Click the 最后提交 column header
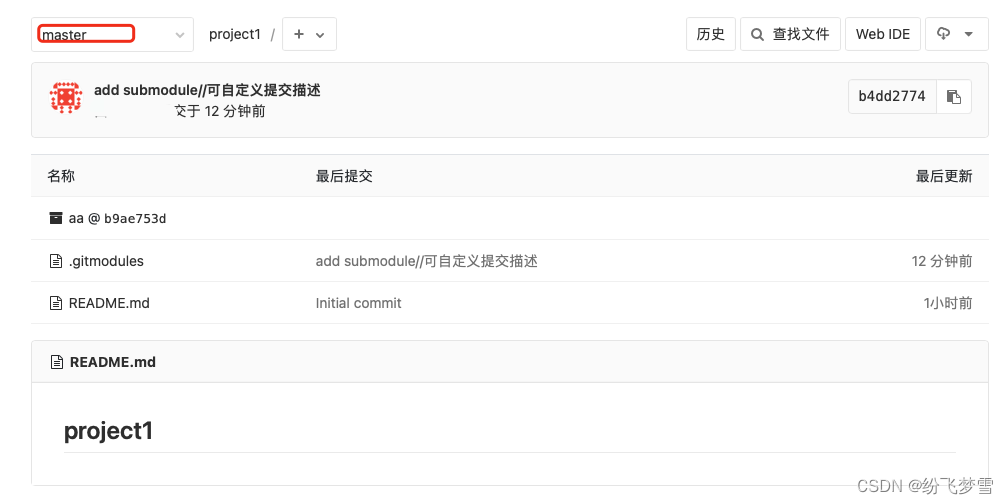Screen dimensions: 1008x504 pos(344,176)
